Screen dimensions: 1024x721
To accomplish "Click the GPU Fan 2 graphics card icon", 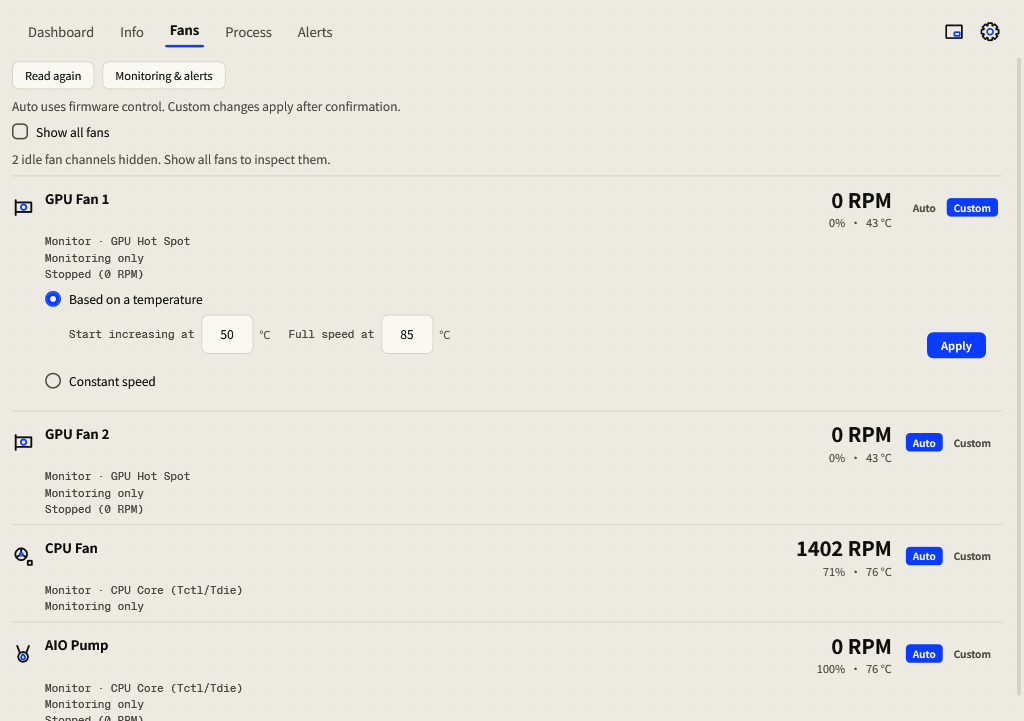I will point(24,443).
